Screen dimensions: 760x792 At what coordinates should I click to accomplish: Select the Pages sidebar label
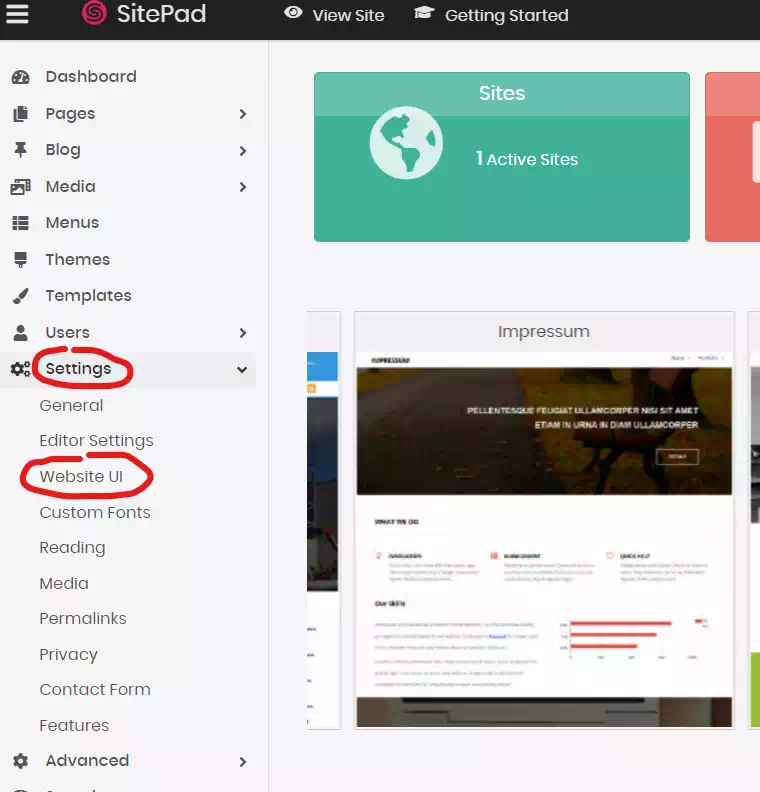[70, 114]
